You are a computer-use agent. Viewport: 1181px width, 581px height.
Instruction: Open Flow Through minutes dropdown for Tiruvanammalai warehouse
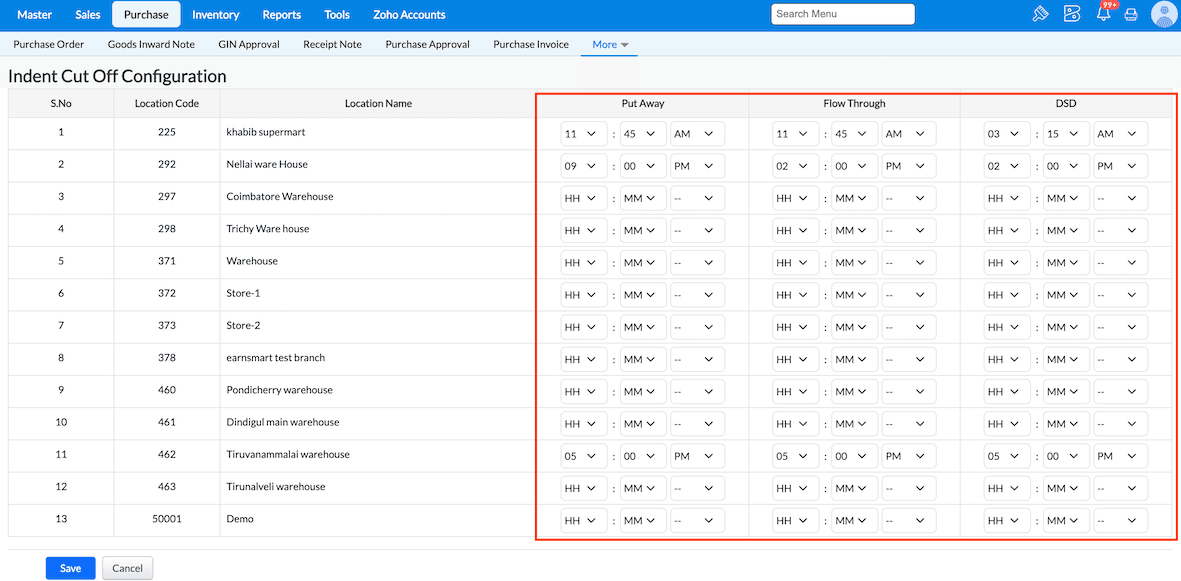click(855, 457)
